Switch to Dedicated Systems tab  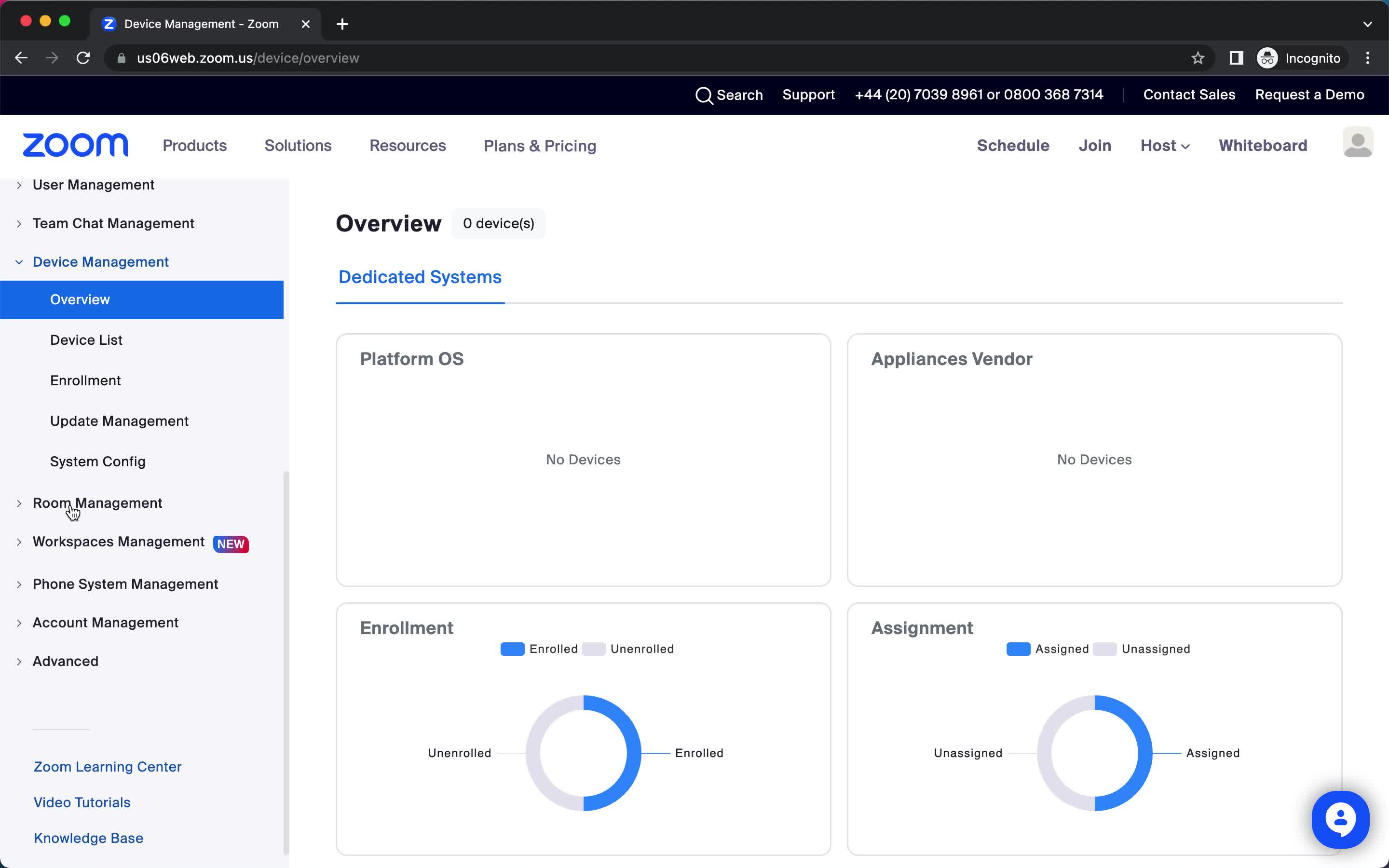coord(420,277)
